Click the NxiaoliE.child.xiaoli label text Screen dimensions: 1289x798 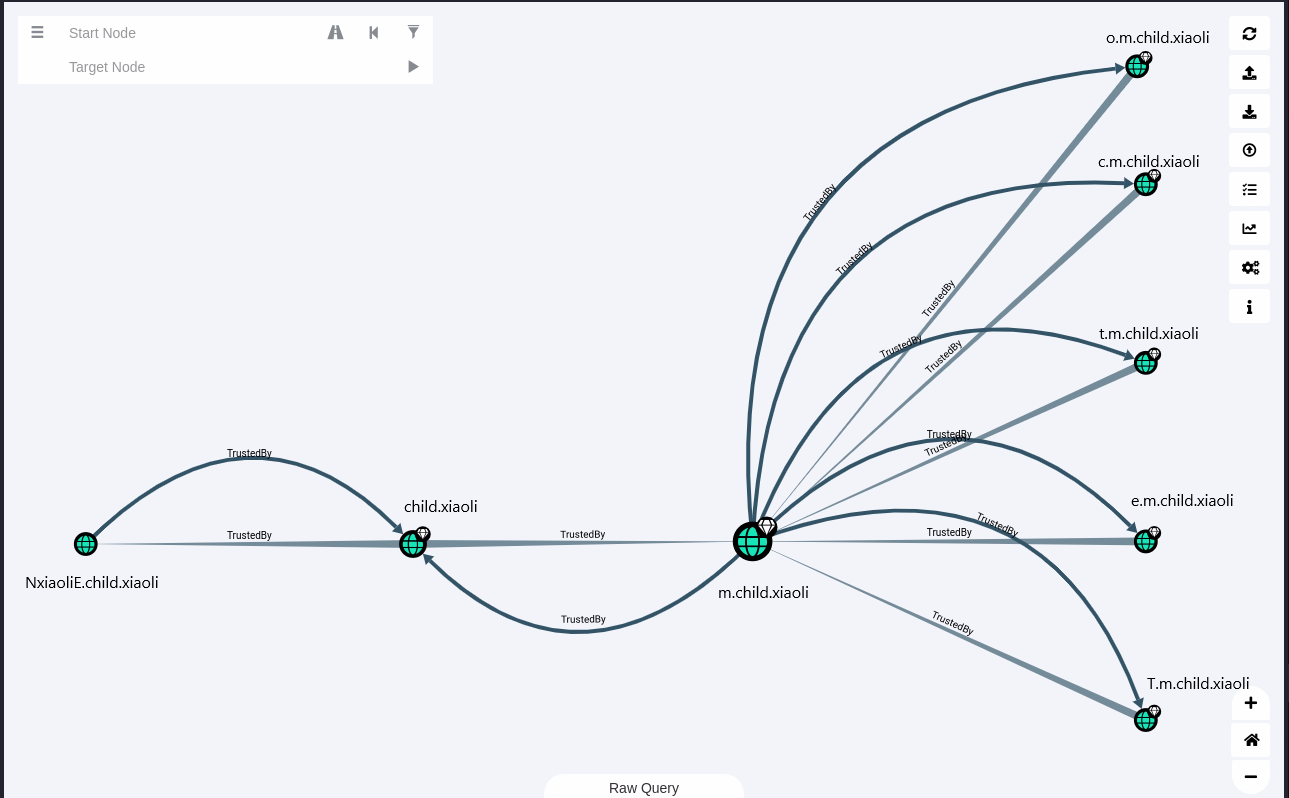pyautogui.click(x=92, y=582)
